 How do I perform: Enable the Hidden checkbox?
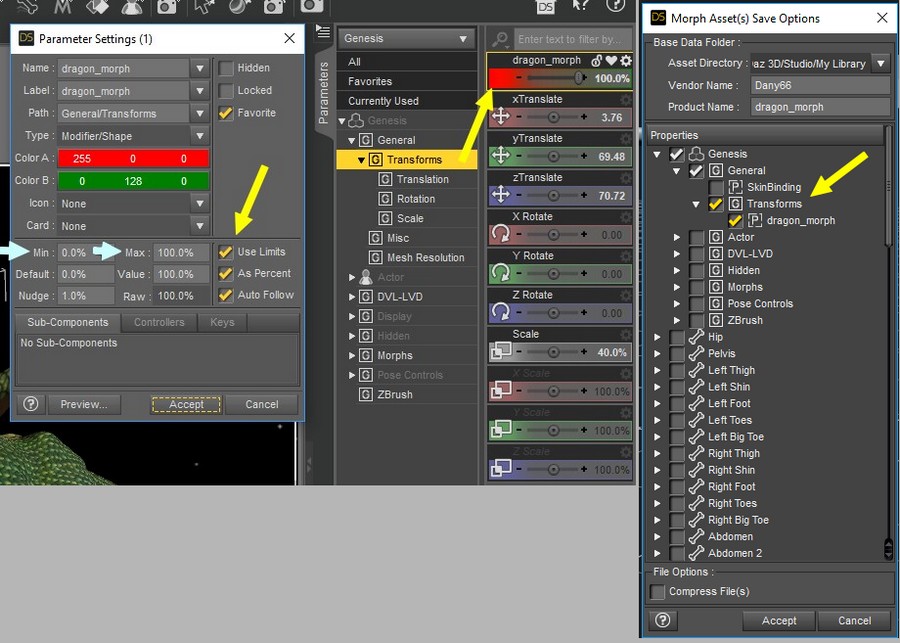click(226, 68)
